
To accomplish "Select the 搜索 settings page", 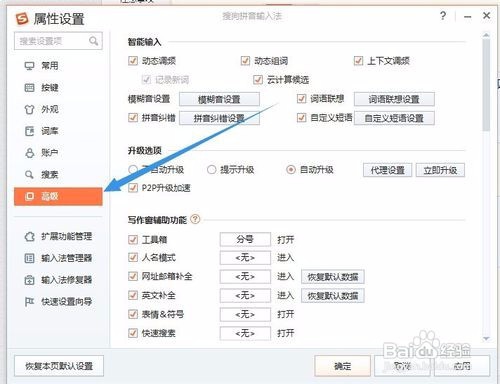I will click(58, 174).
